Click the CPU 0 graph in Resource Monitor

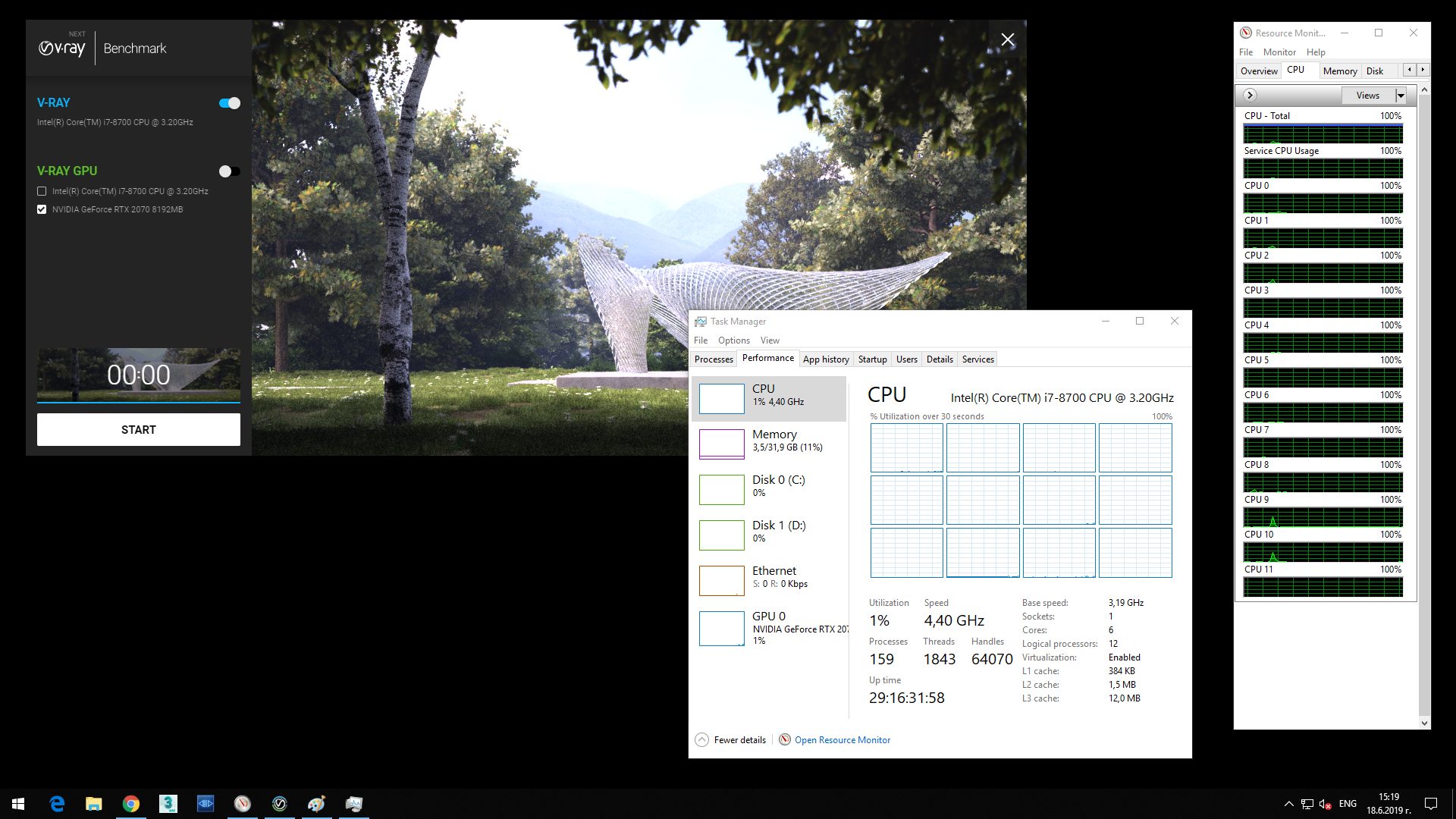click(1323, 203)
